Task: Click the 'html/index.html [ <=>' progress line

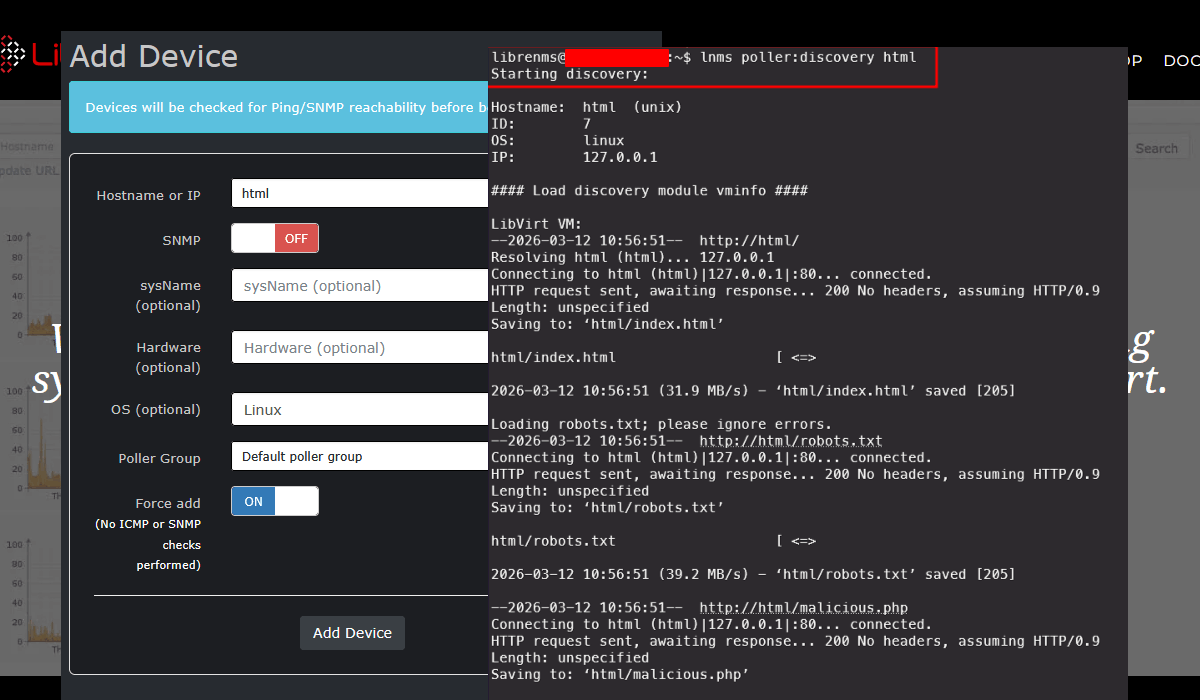Action: coord(654,357)
